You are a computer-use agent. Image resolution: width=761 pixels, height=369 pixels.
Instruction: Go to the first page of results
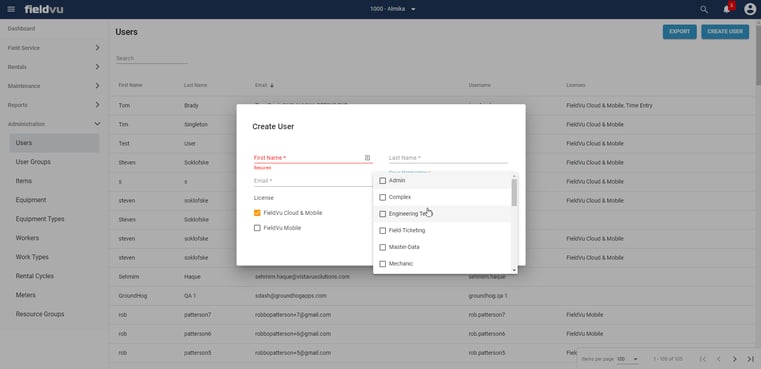pyautogui.click(x=703, y=359)
